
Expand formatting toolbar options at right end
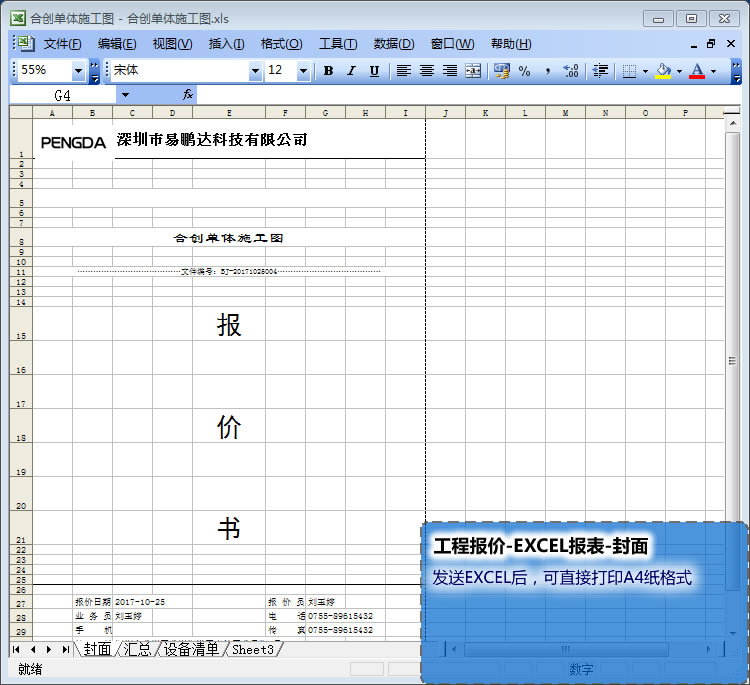pyautogui.click(x=736, y=71)
